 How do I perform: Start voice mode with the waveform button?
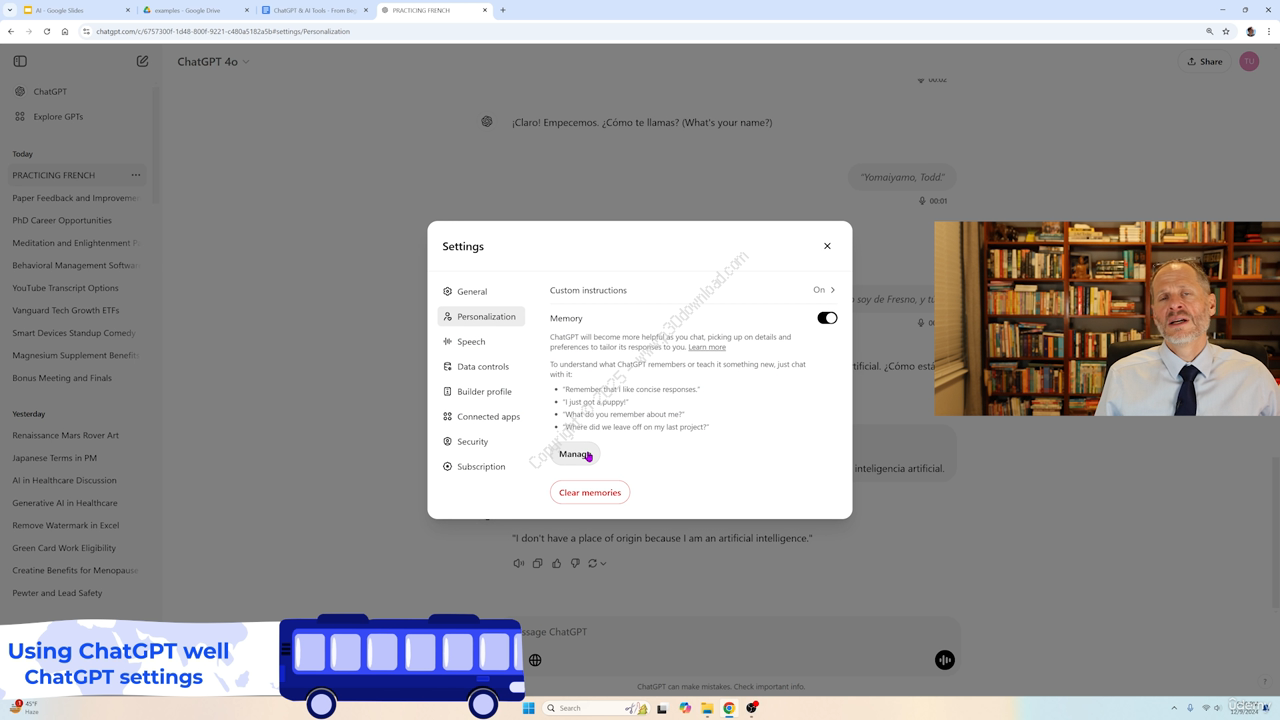point(945,660)
